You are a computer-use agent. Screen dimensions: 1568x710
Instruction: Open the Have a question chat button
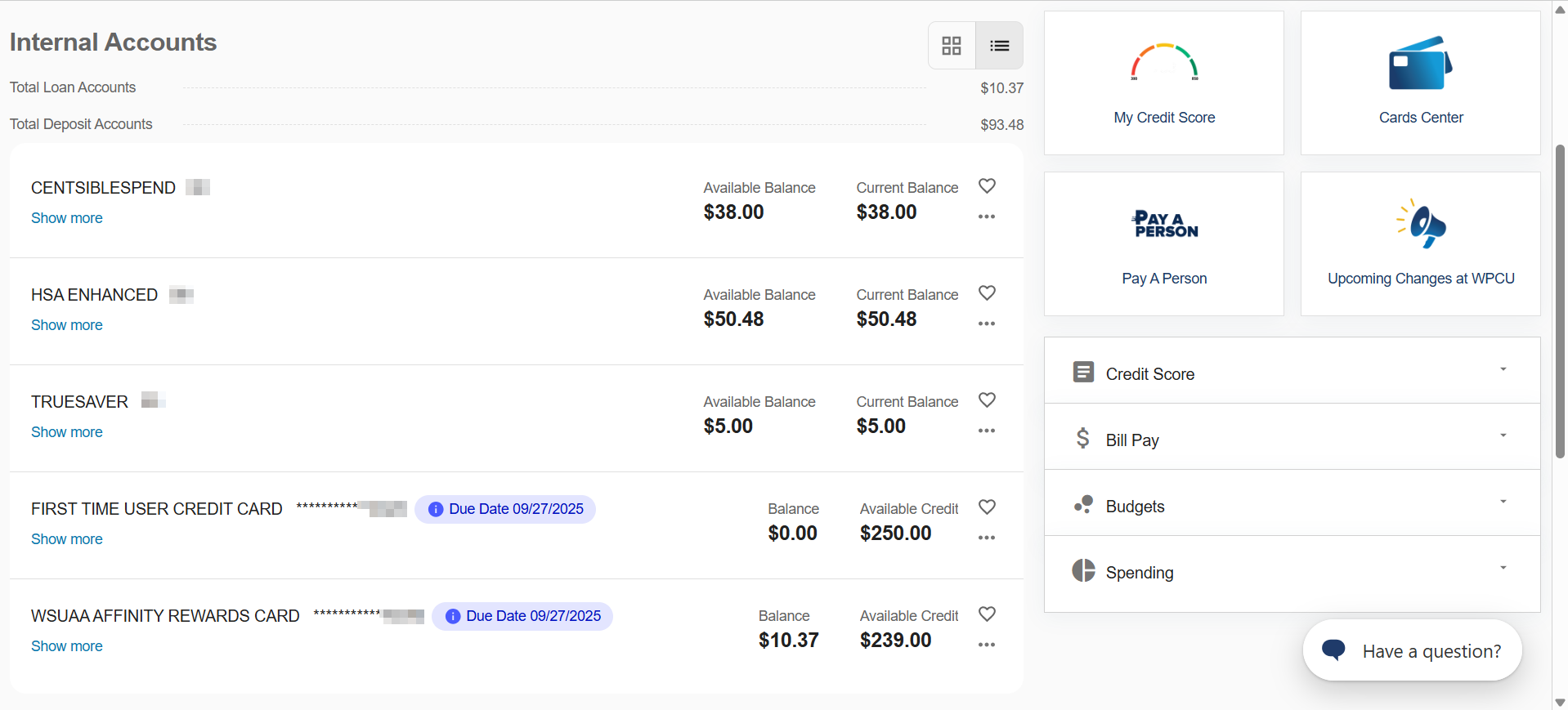click(x=1412, y=650)
